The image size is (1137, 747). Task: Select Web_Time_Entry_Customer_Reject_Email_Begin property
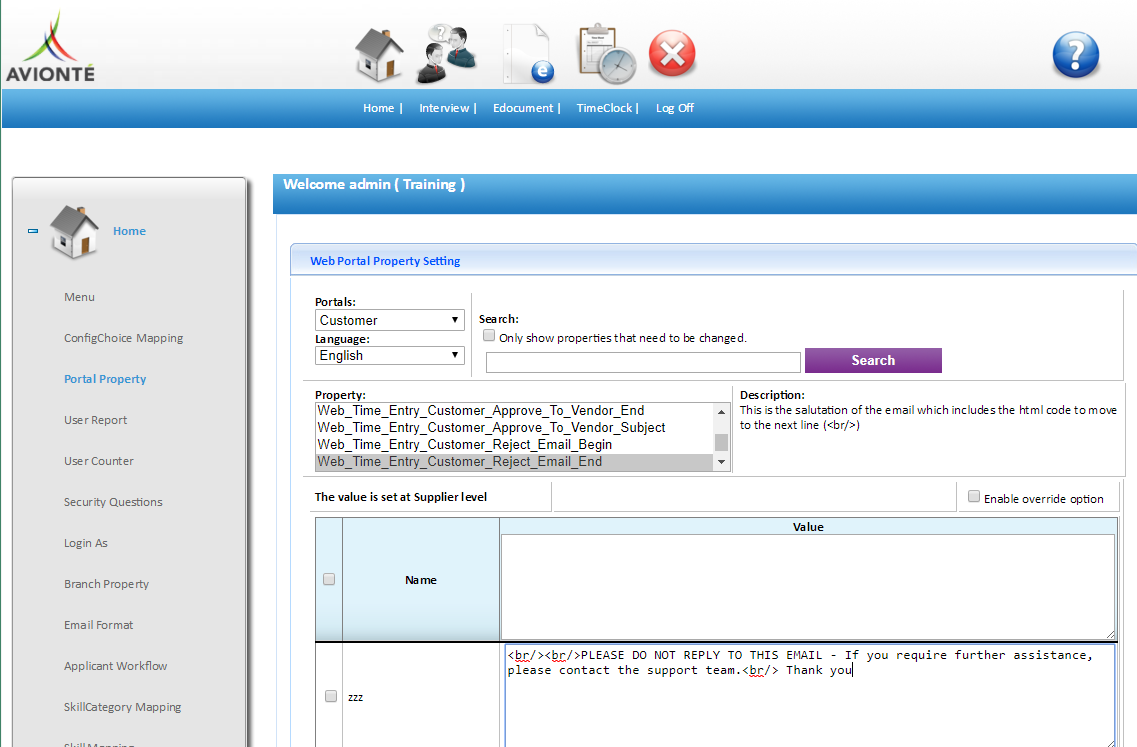515,445
